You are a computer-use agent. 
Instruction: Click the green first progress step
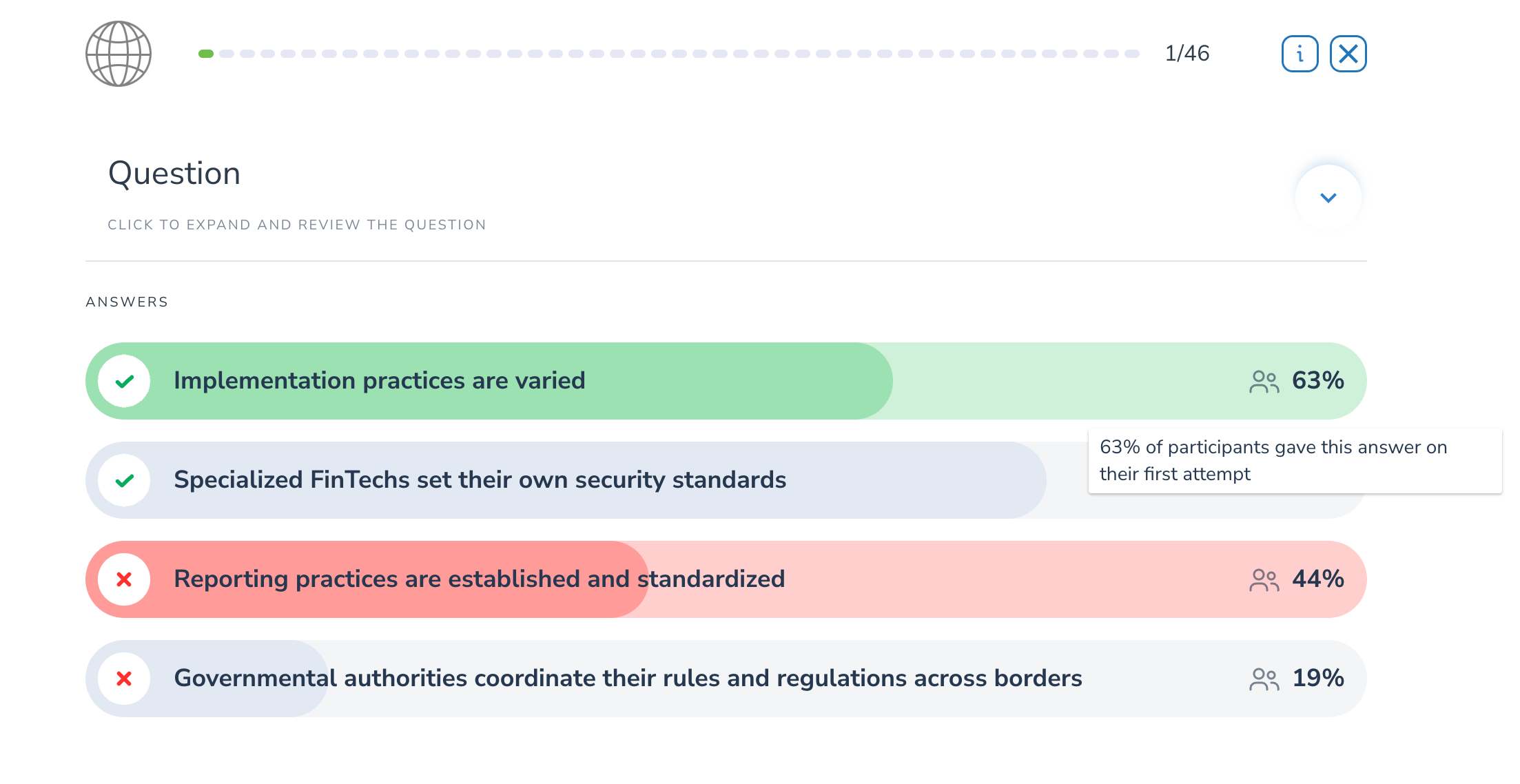click(206, 54)
